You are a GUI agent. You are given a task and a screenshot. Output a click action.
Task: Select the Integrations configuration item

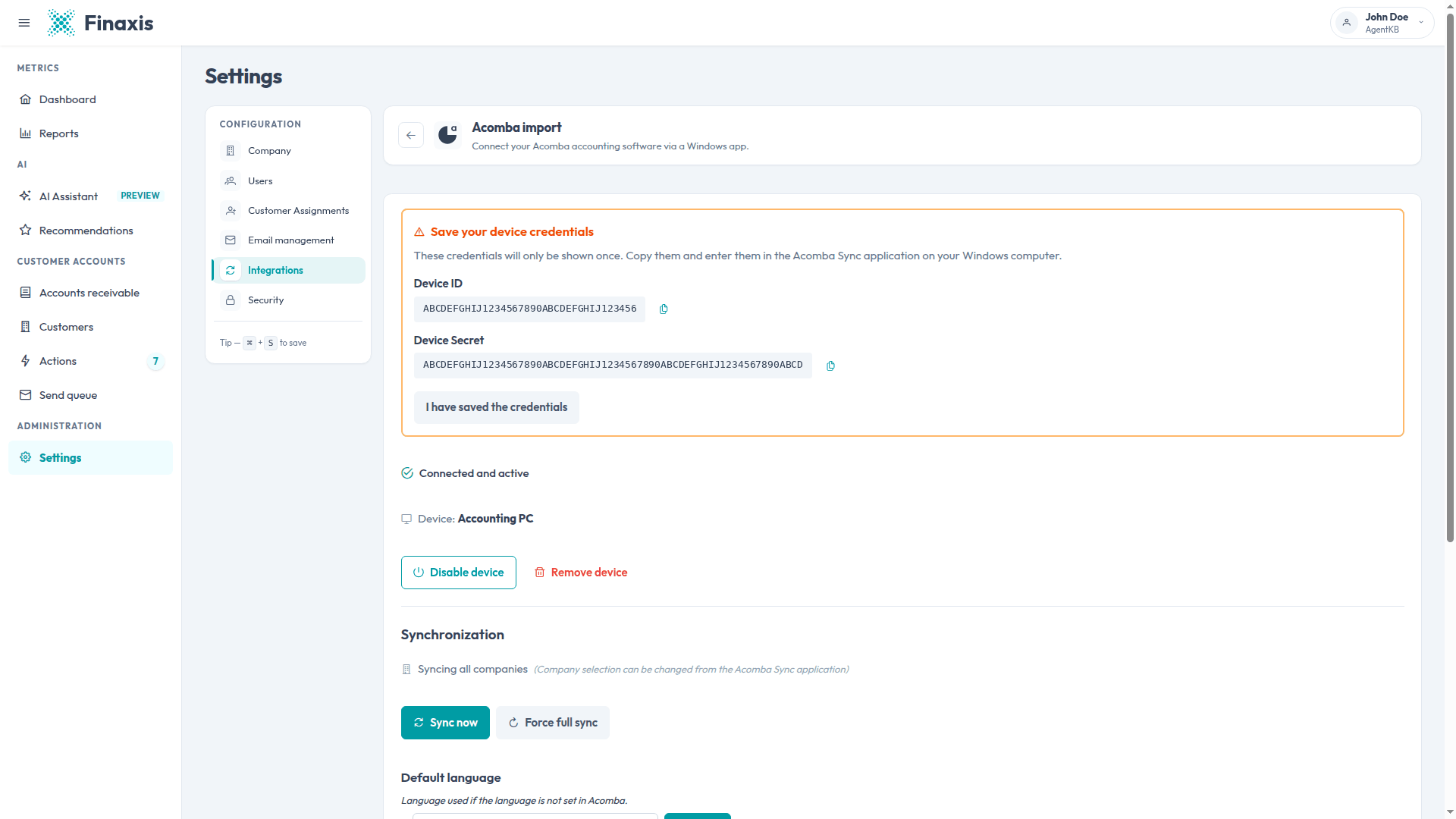[288, 270]
